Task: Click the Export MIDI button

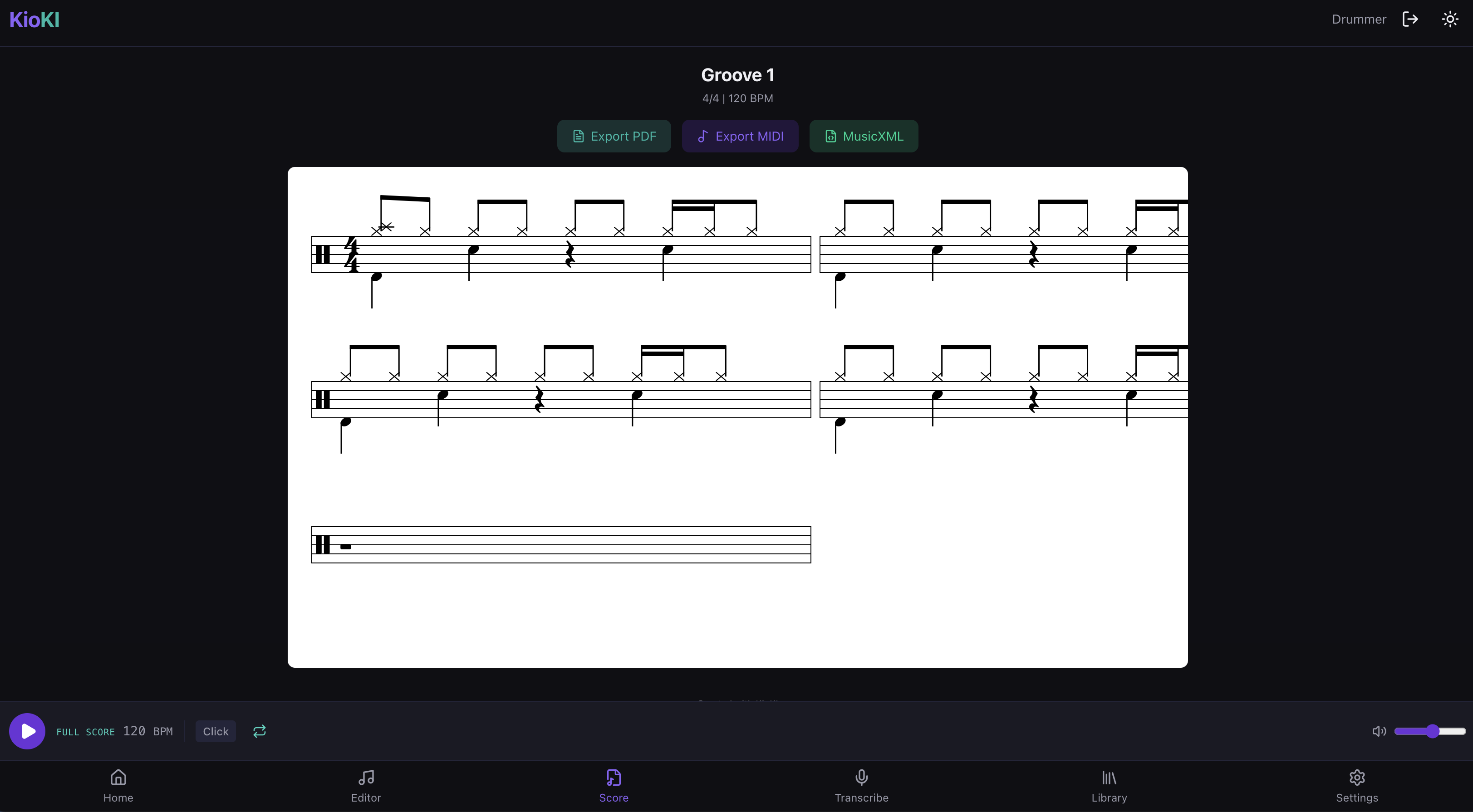Action: (740, 136)
